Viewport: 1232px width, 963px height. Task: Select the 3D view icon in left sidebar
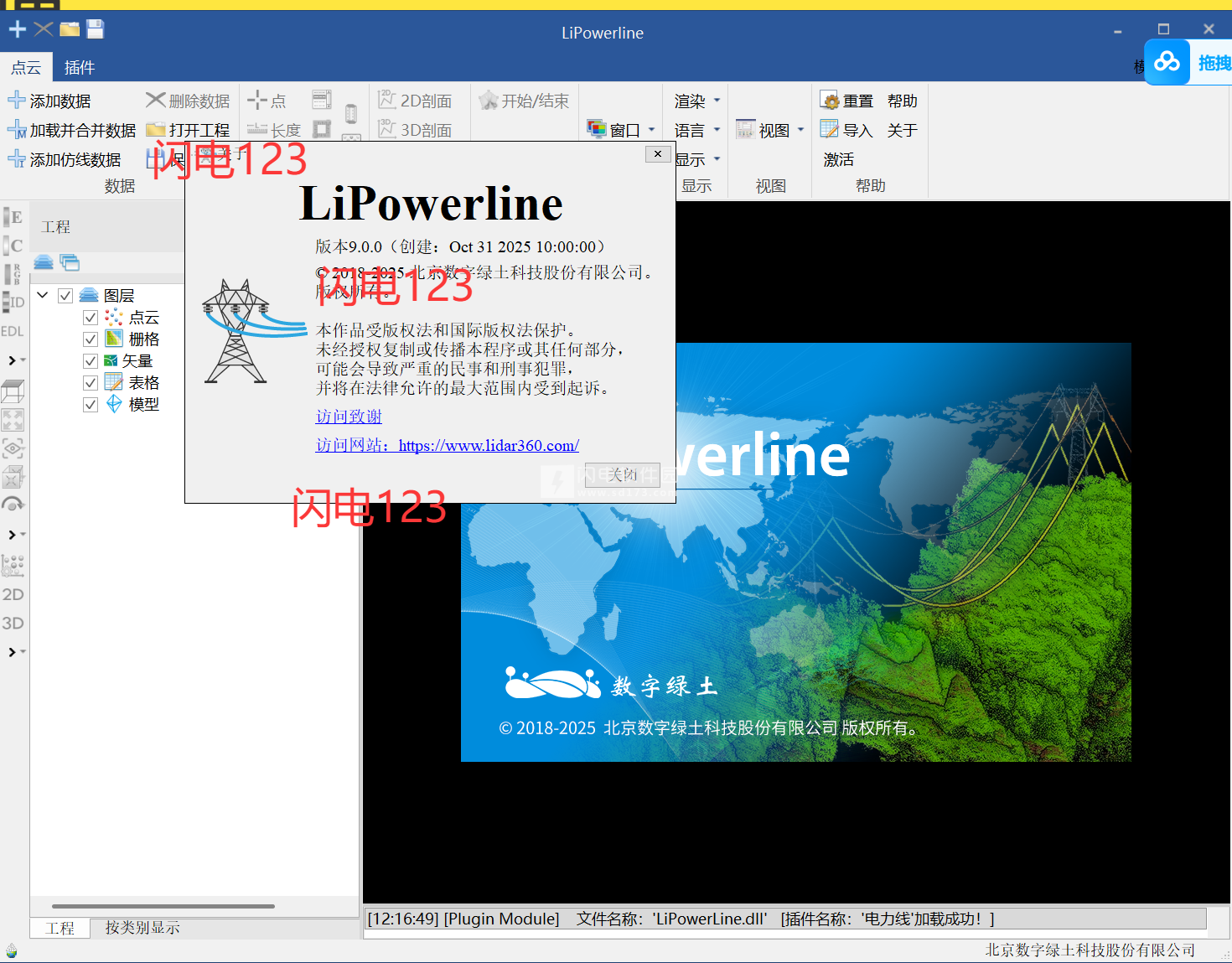point(13,623)
